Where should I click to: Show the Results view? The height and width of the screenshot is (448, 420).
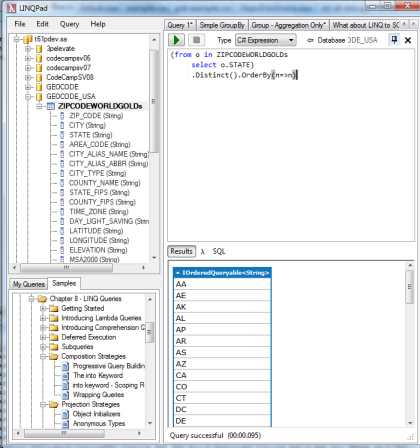(x=181, y=251)
